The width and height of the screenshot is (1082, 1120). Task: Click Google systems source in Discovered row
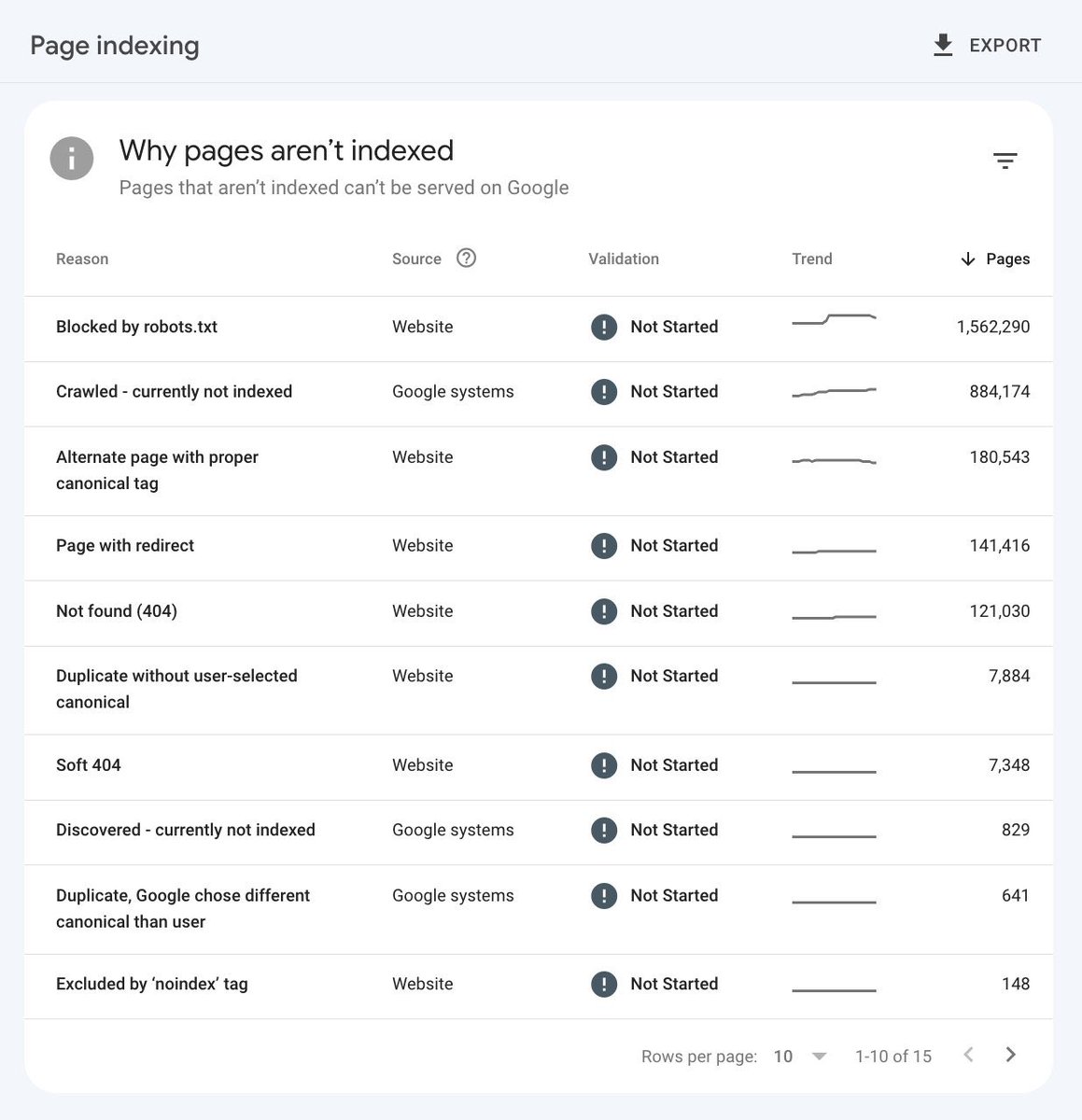(453, 830)
